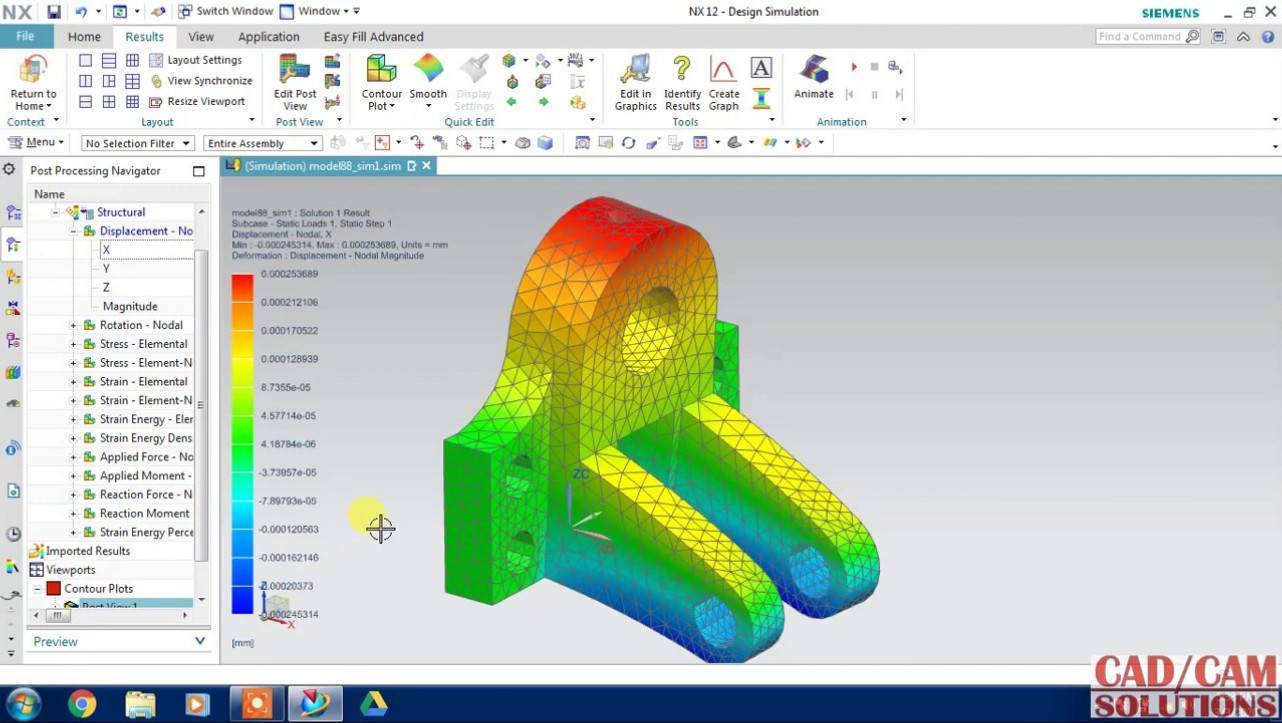Click the stop animation control
This screenshot has width=1282, height=723.
(874, 67)
